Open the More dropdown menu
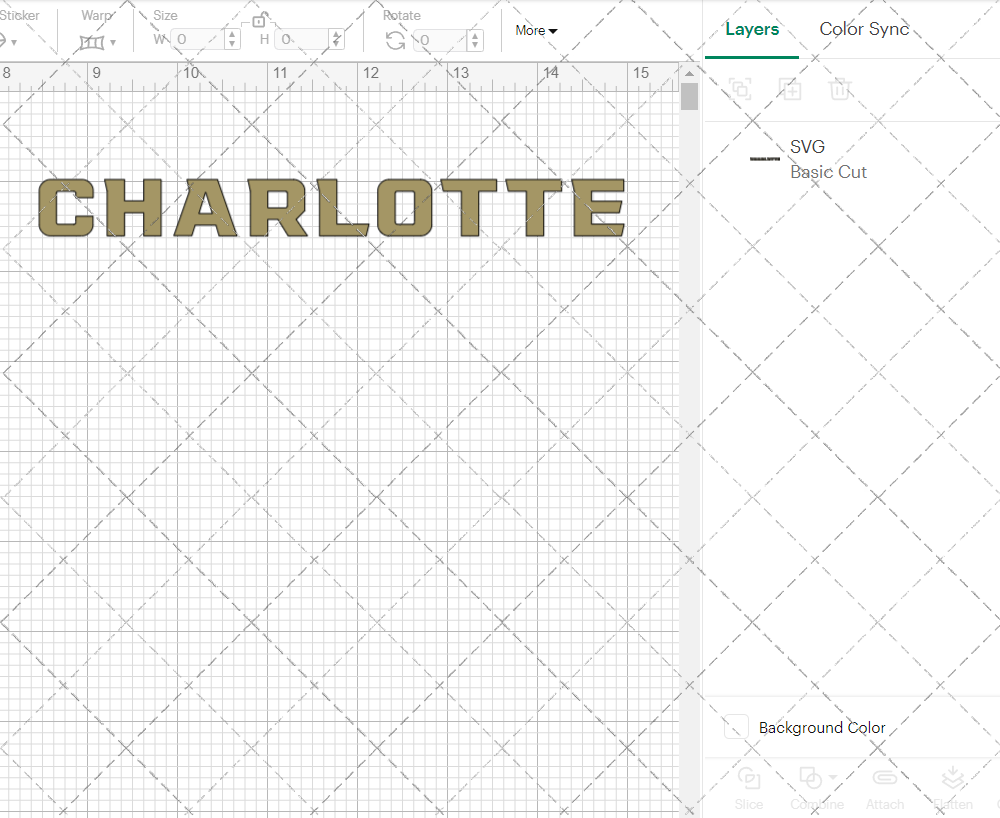1000x818 pixels. [536, 31]
